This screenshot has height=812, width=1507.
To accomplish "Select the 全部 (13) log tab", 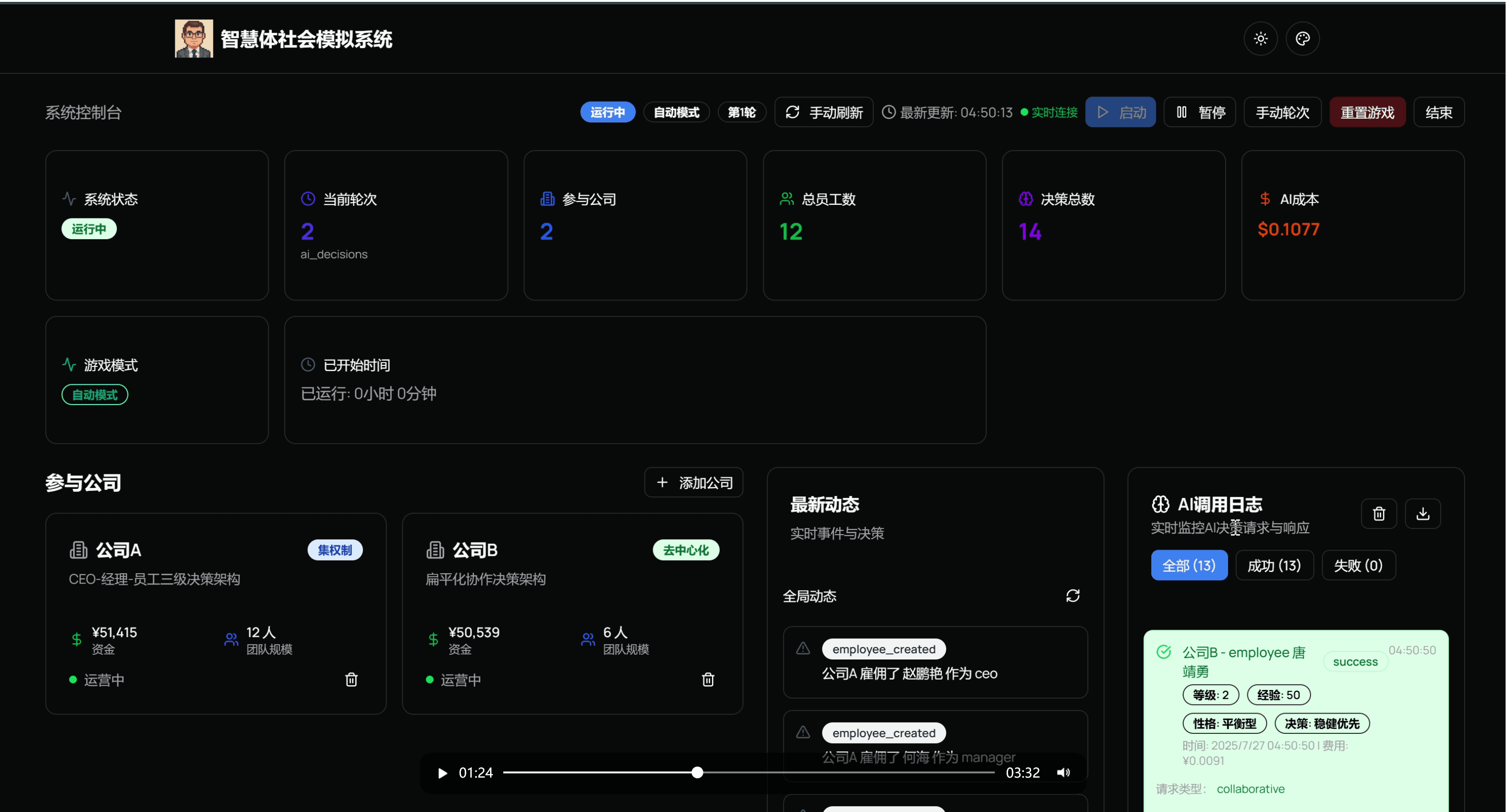I will (1189, 565).
